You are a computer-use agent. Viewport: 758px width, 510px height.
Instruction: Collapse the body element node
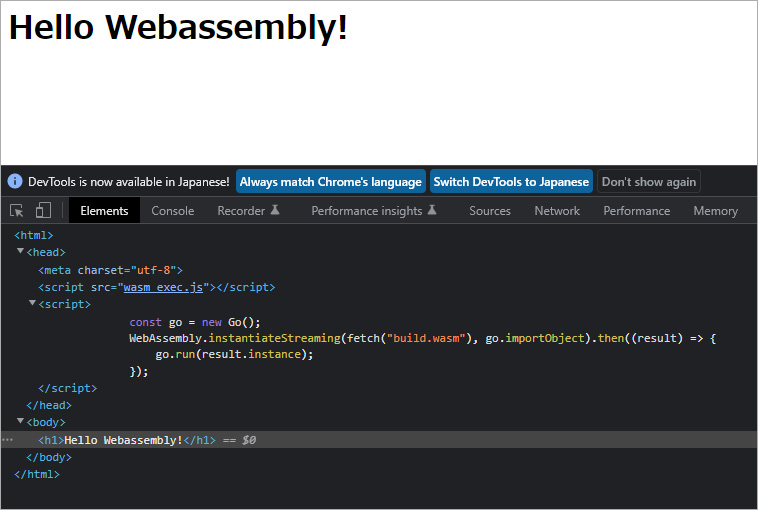tap(20, 421)
